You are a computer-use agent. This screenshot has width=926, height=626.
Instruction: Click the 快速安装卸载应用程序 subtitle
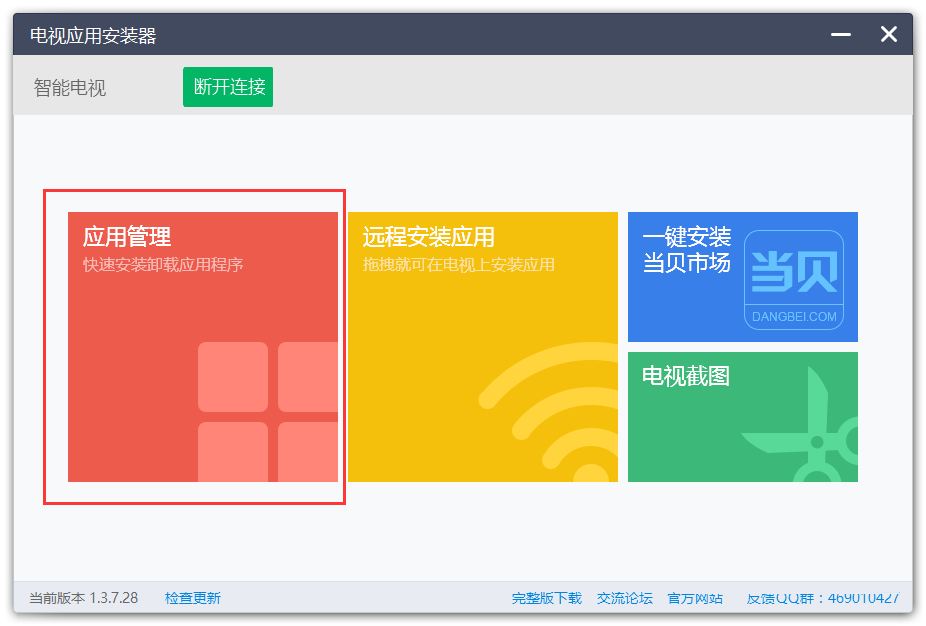(163, 265)
